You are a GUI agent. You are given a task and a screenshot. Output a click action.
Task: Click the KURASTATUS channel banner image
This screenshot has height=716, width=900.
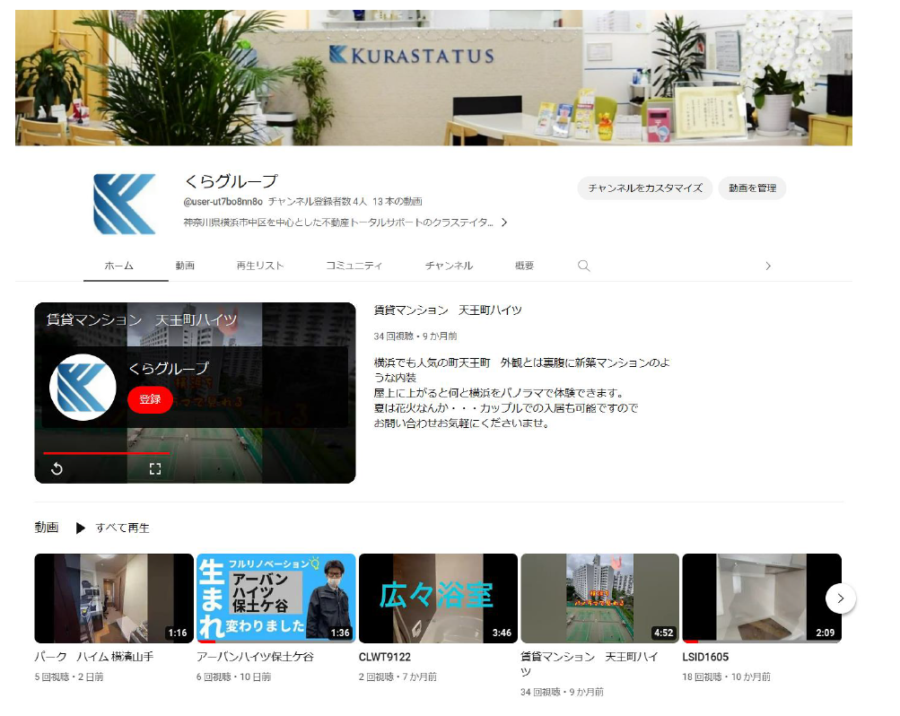pos(433,78)
